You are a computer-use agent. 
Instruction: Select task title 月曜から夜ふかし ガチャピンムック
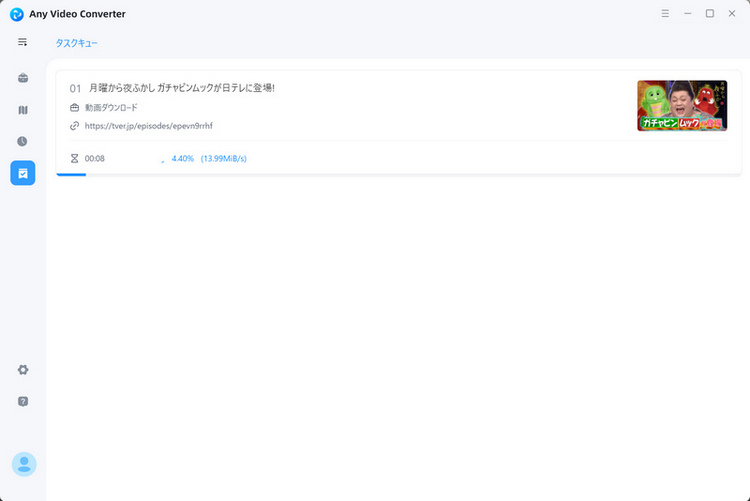click(x=182, y=88)
